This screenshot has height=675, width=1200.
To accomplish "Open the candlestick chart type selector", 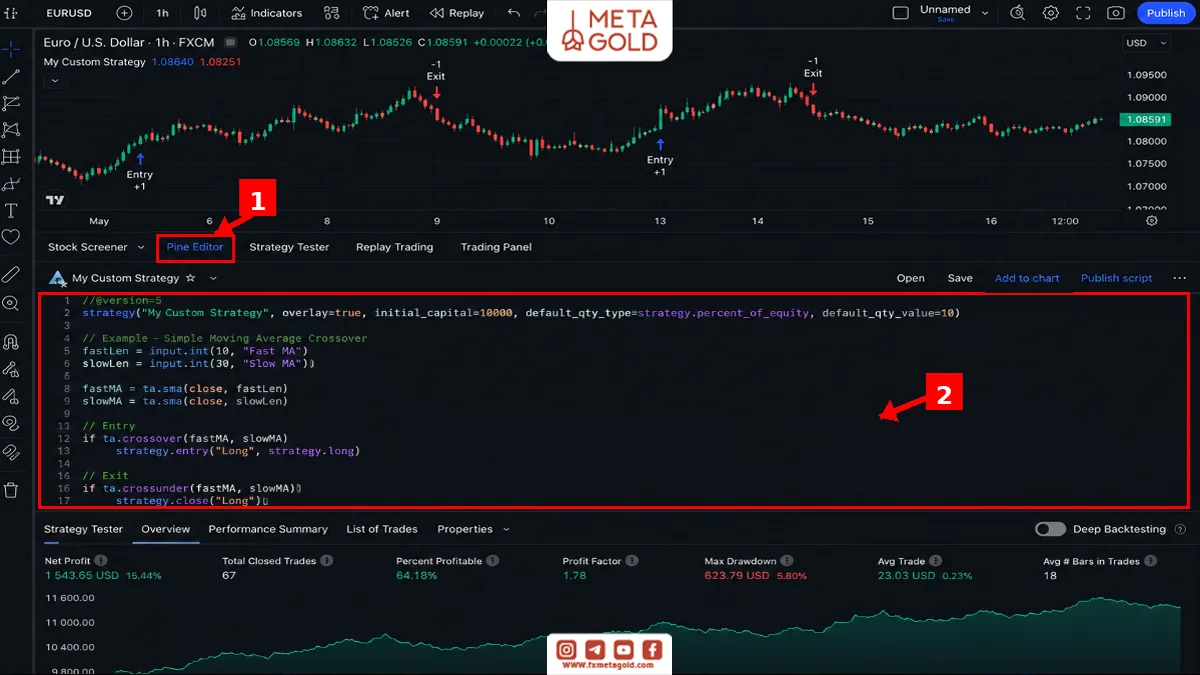I will [200, 13].
